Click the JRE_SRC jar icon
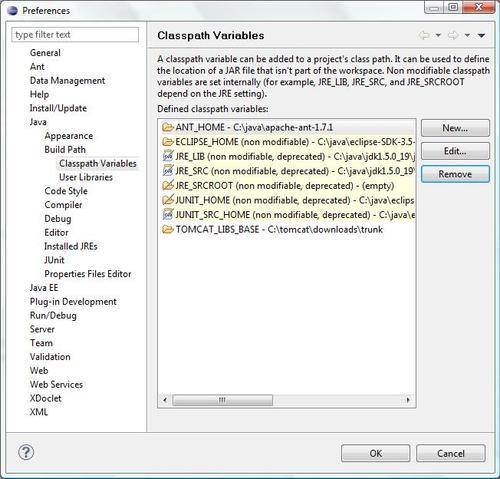The image size is (500, 479). coord(168,171)
